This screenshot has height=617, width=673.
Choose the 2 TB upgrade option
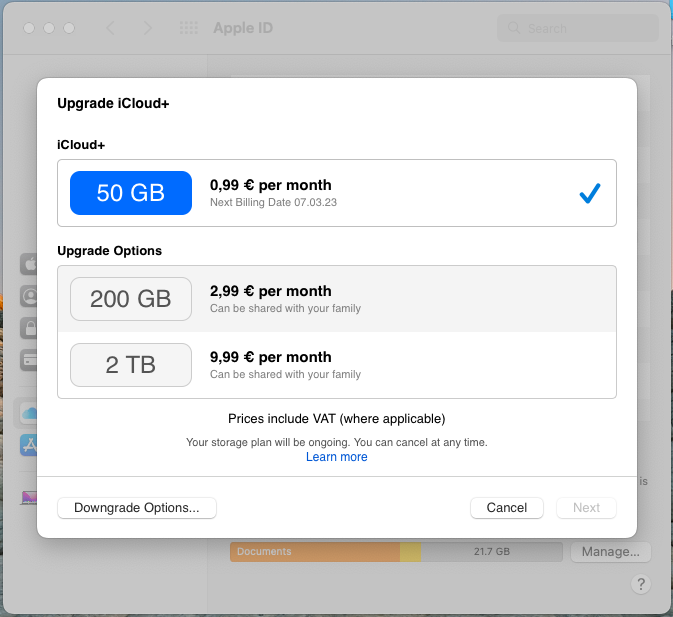point(337,365)
